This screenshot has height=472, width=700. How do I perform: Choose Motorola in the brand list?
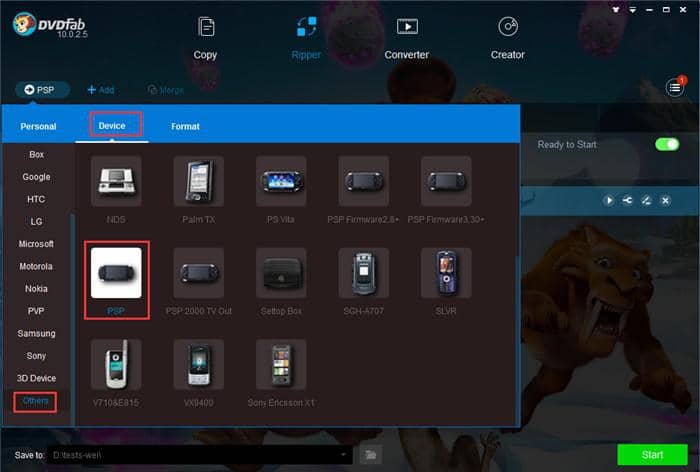point(36,266)
